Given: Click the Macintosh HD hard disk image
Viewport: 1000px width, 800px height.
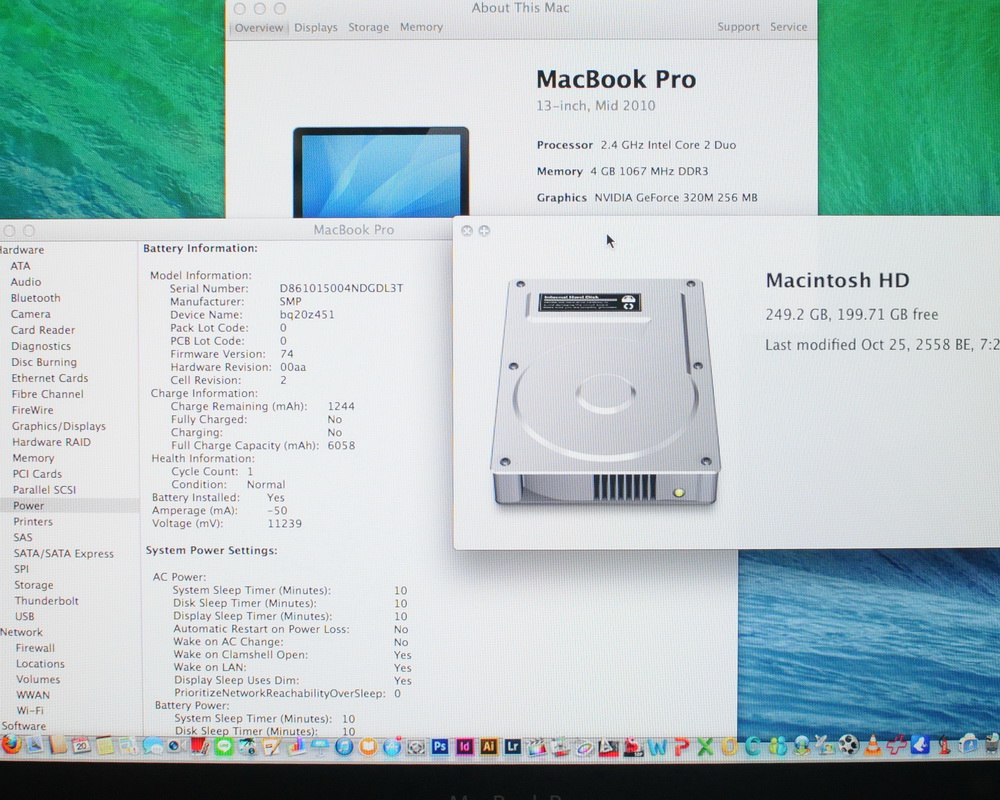Looking at the screenshot, I should [x=605, y=392].
